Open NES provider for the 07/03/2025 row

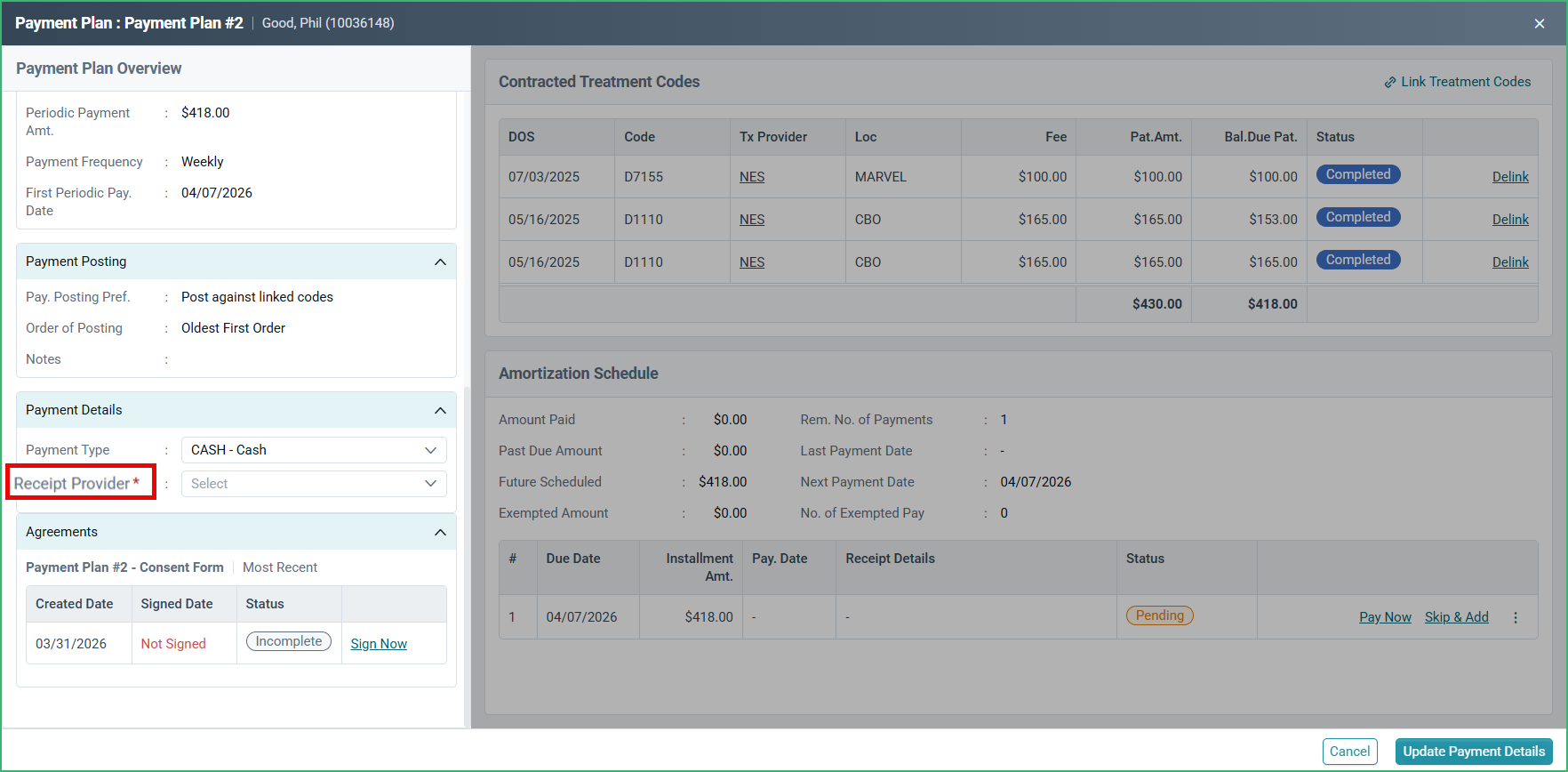click(752, 177)
